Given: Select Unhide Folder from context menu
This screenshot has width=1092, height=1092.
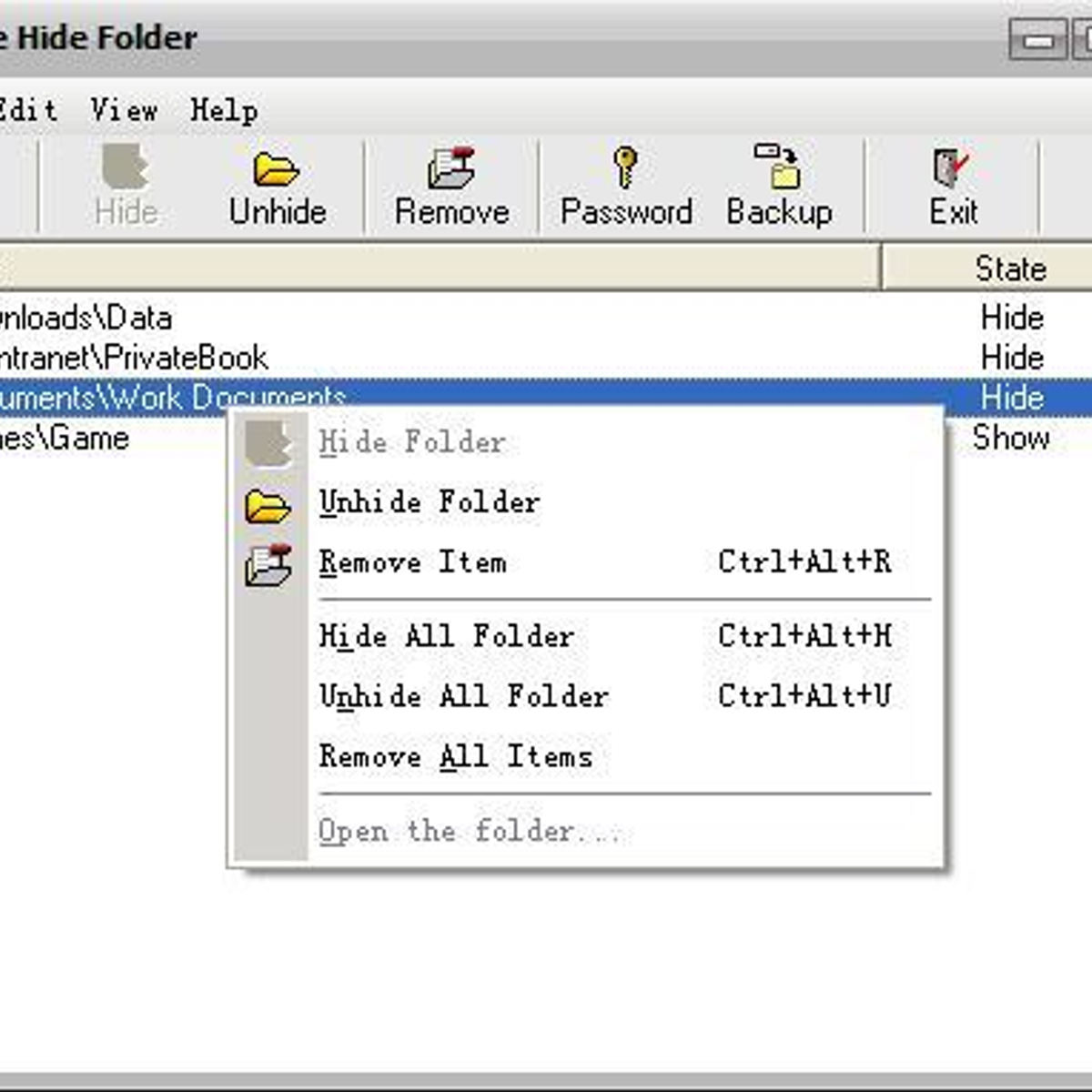Looking at the screenshot, I should 430,502.
